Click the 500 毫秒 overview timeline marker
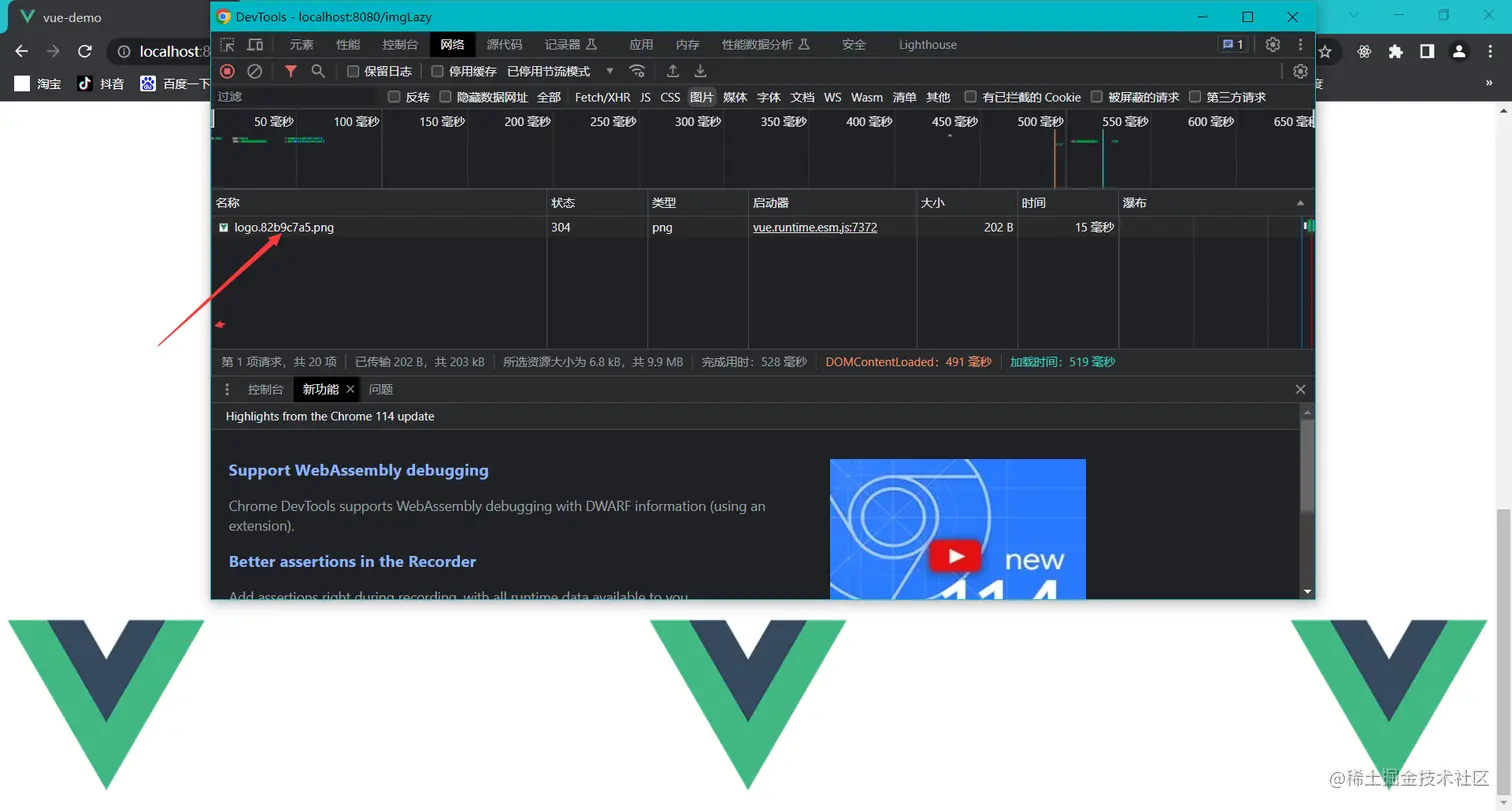 coord(1040,121)
